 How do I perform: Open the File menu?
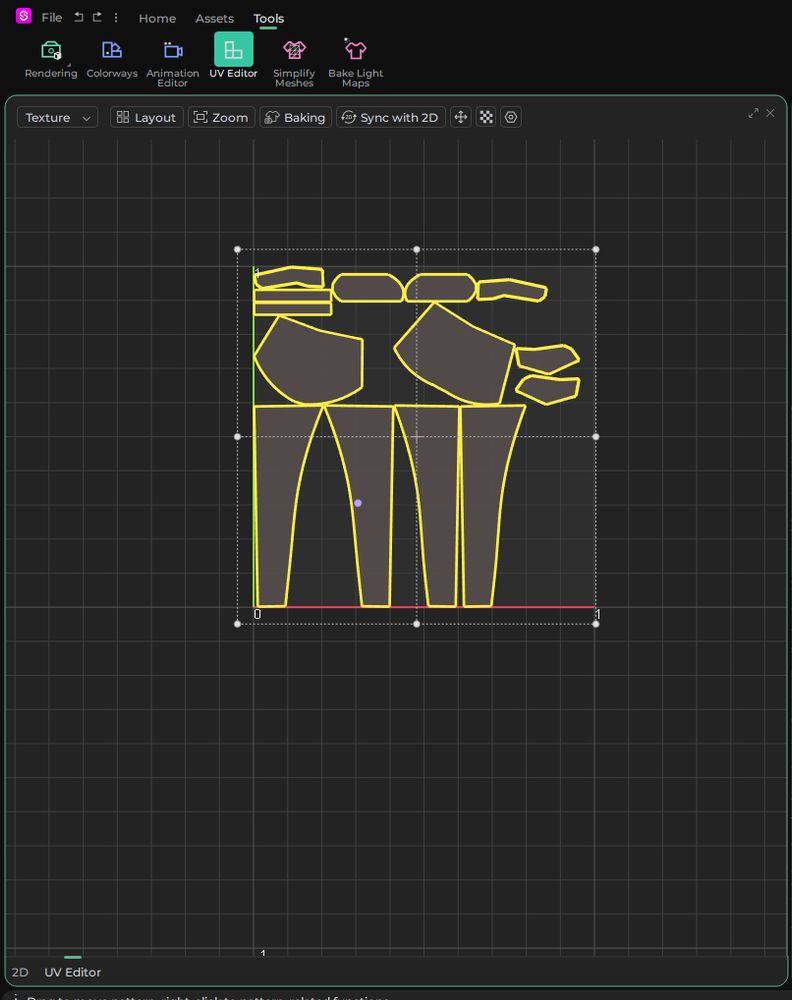pos(52,18)
